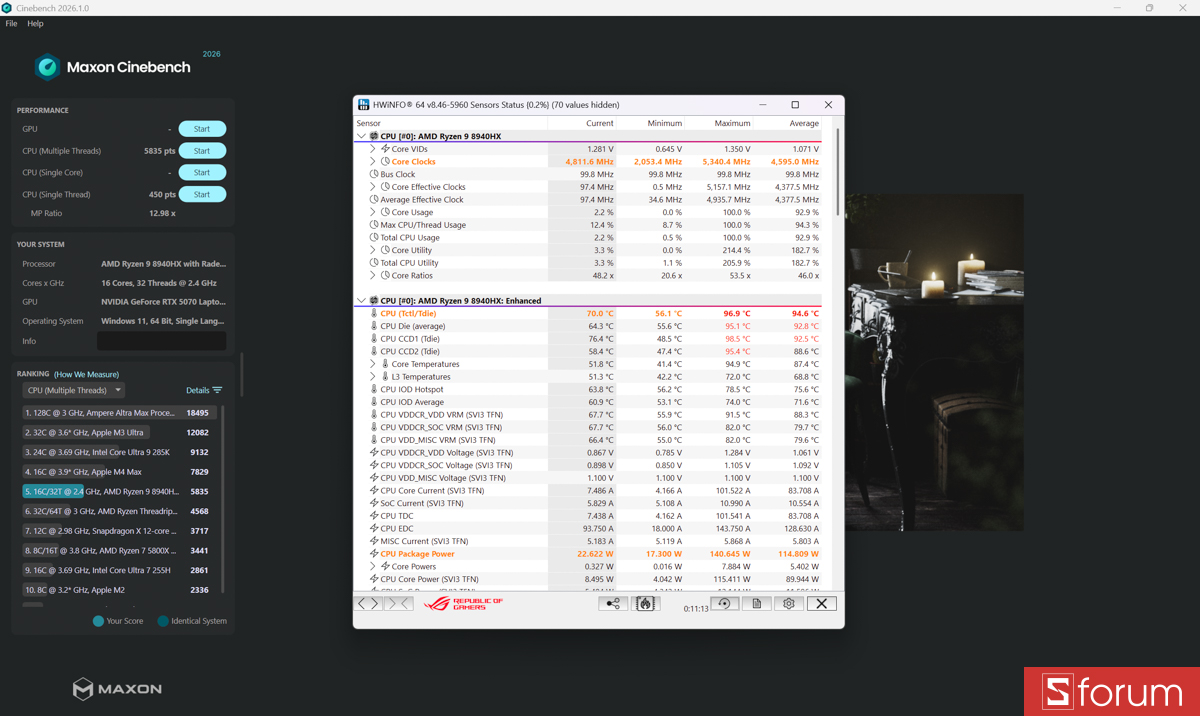Open the File menu in Cinebench
The height and width of the screenshot is (716, 1200).
point(12,24)
